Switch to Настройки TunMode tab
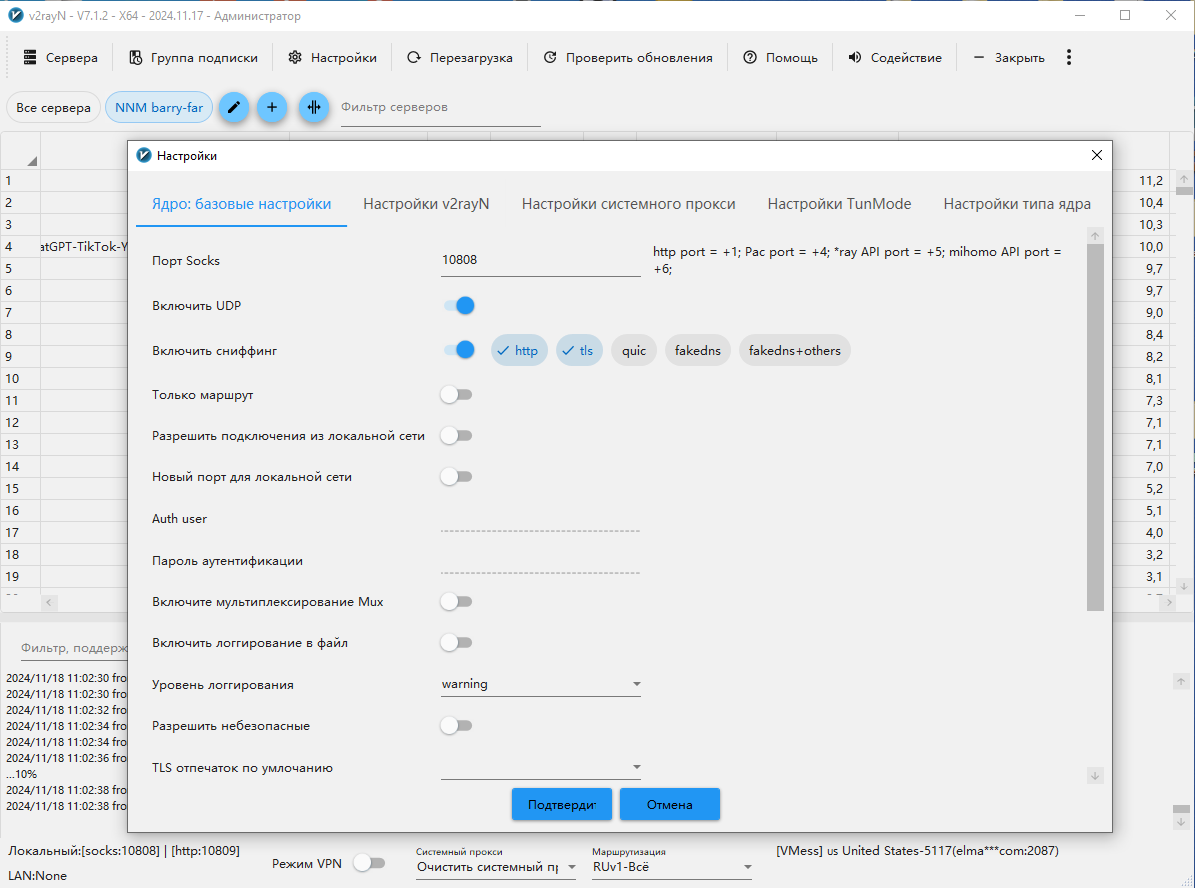The width and height of the screenshot is (1195, 888). click(839, 204)
